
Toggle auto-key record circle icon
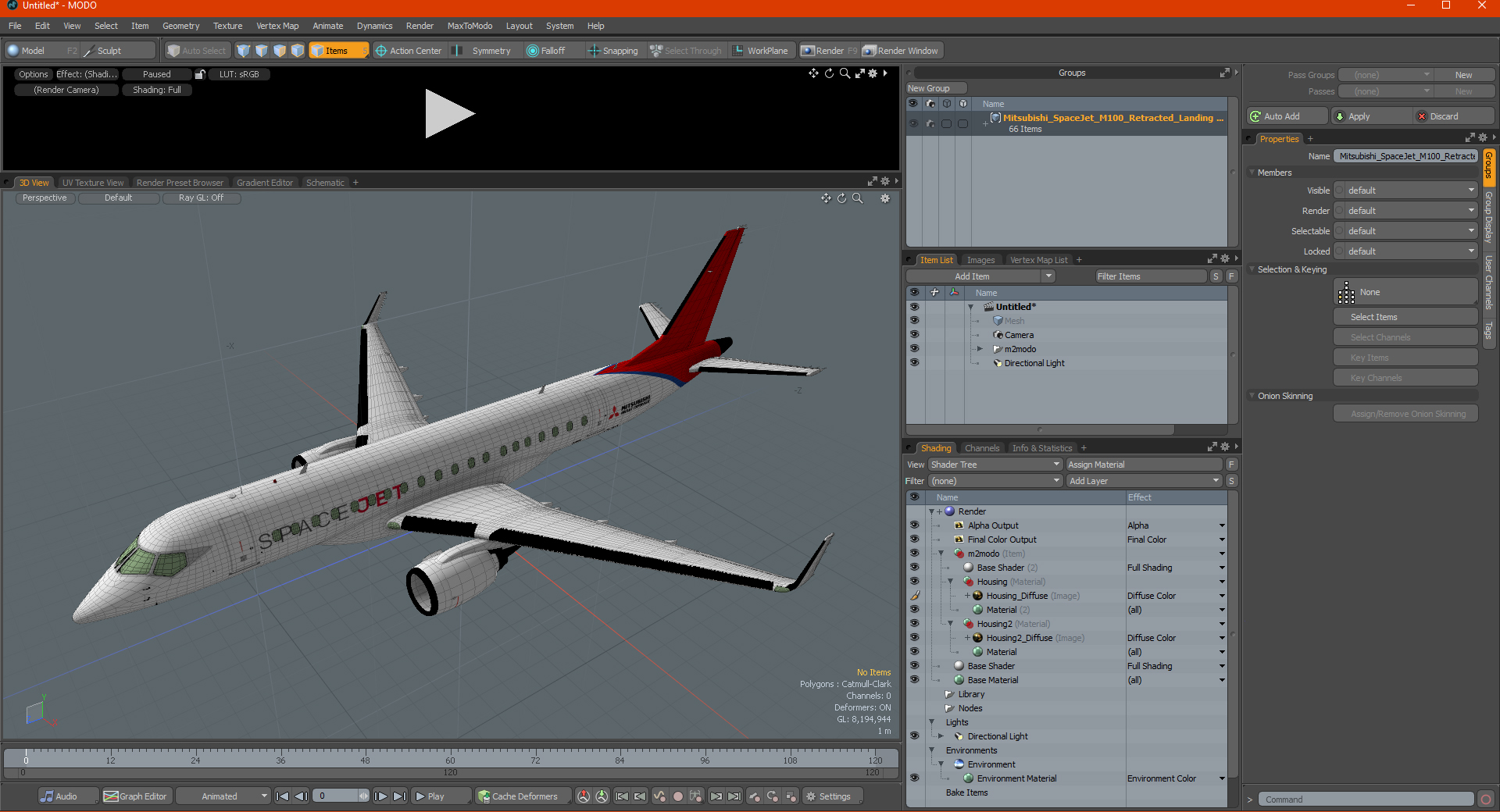click(x=678, y=796)
